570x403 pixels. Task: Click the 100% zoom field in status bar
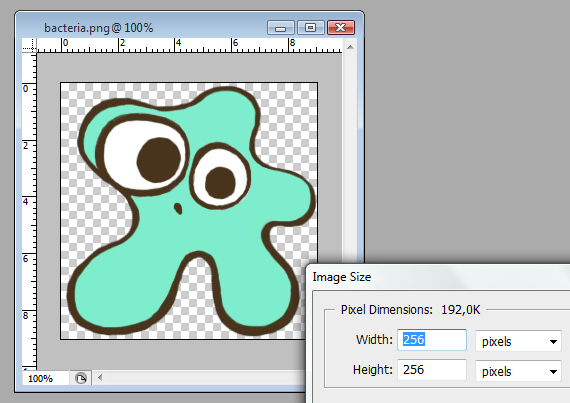(45, 378)
